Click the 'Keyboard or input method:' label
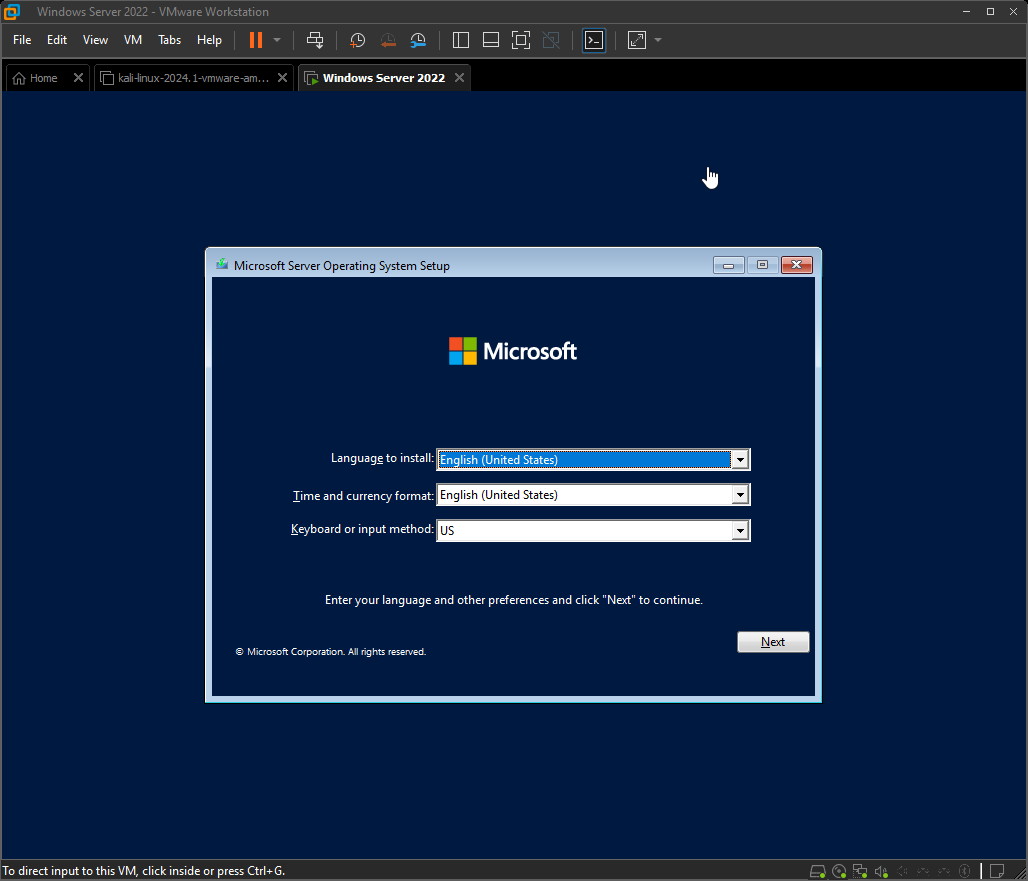1028x881 pixels. click(362, 529)
